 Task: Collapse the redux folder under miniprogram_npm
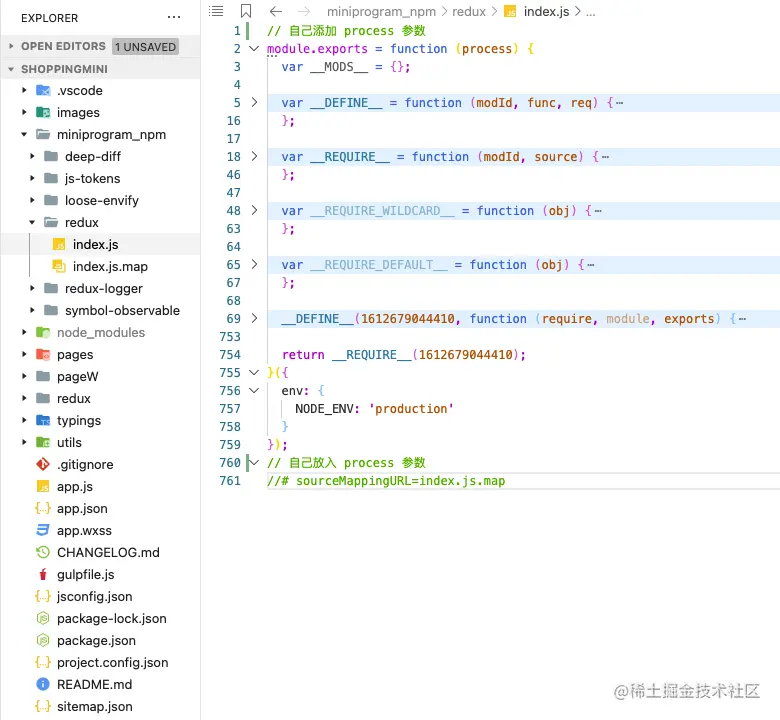coord(32,222)
